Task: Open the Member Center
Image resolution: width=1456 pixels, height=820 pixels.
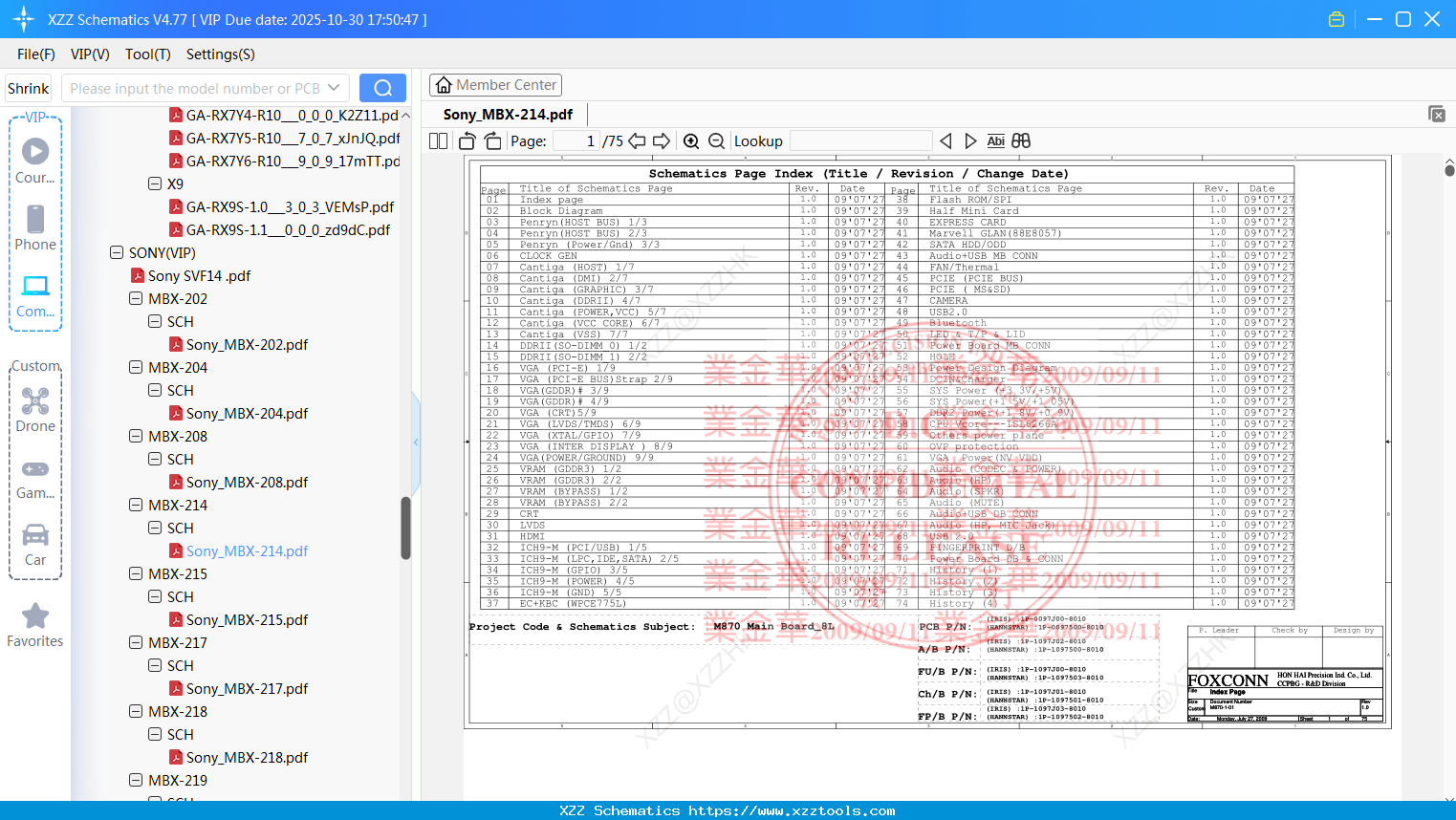Action: tap(495, 85)
